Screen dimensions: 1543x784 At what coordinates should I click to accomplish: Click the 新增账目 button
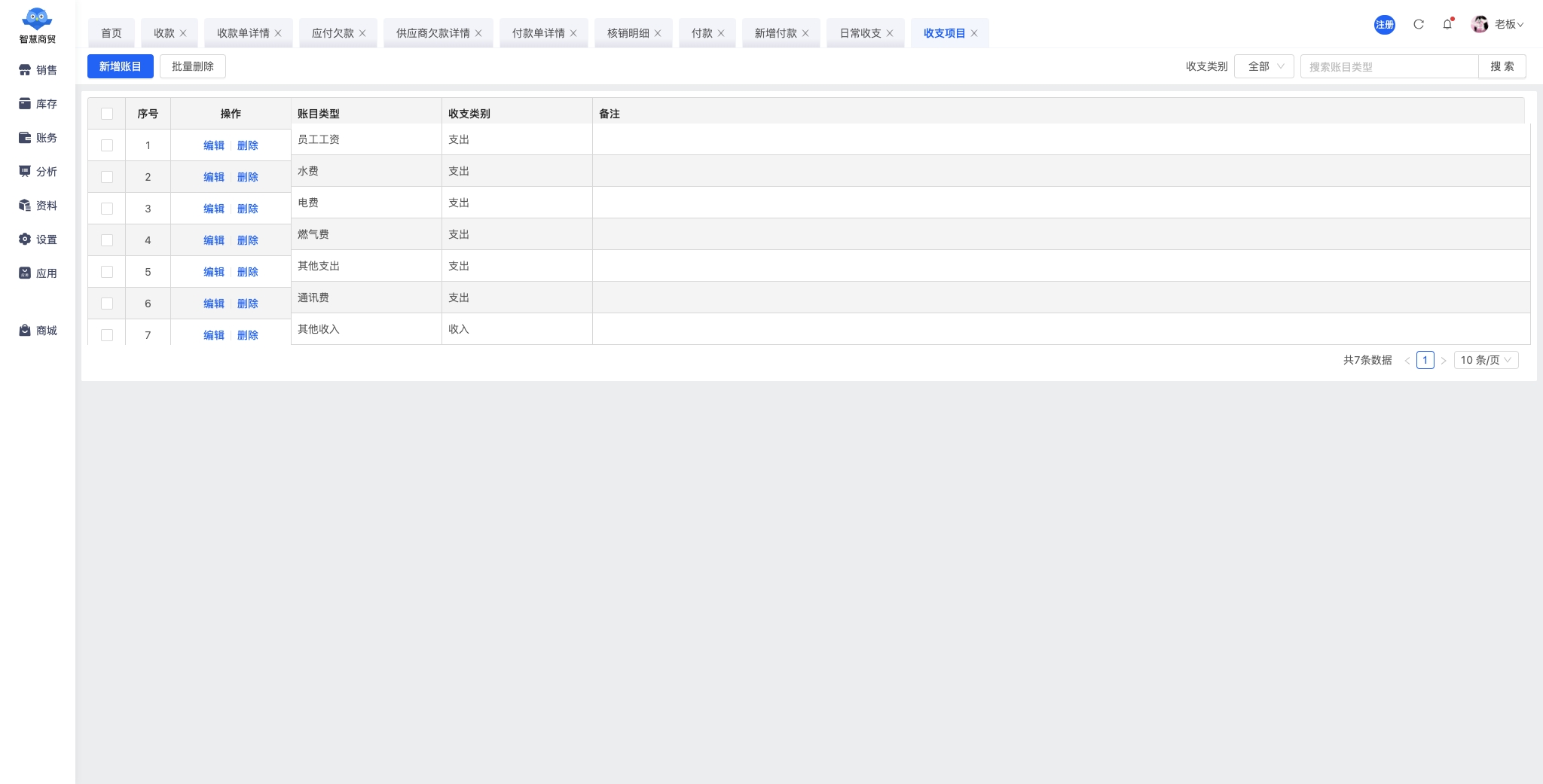click(121, 66)
